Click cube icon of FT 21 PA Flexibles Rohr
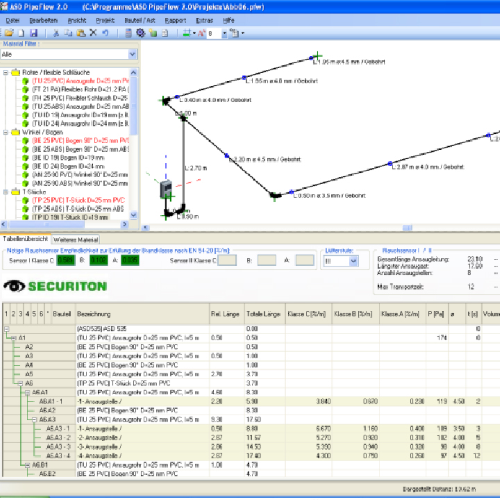Image resolution: width=500 pixels, height=500 pixels. pyautogui.click(x=26, y=90)
